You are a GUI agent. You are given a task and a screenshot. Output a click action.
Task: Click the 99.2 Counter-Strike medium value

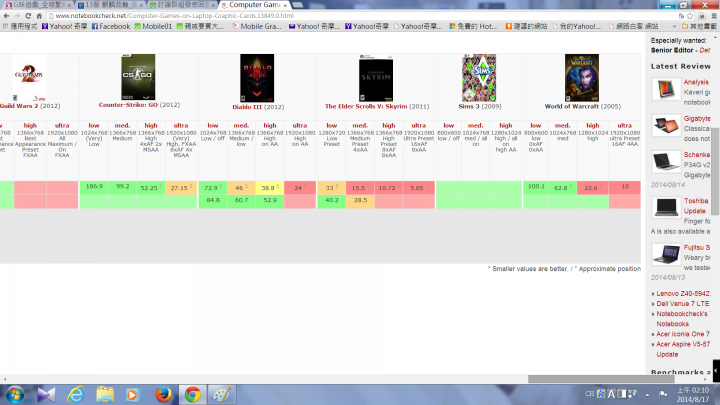point(123,187)
